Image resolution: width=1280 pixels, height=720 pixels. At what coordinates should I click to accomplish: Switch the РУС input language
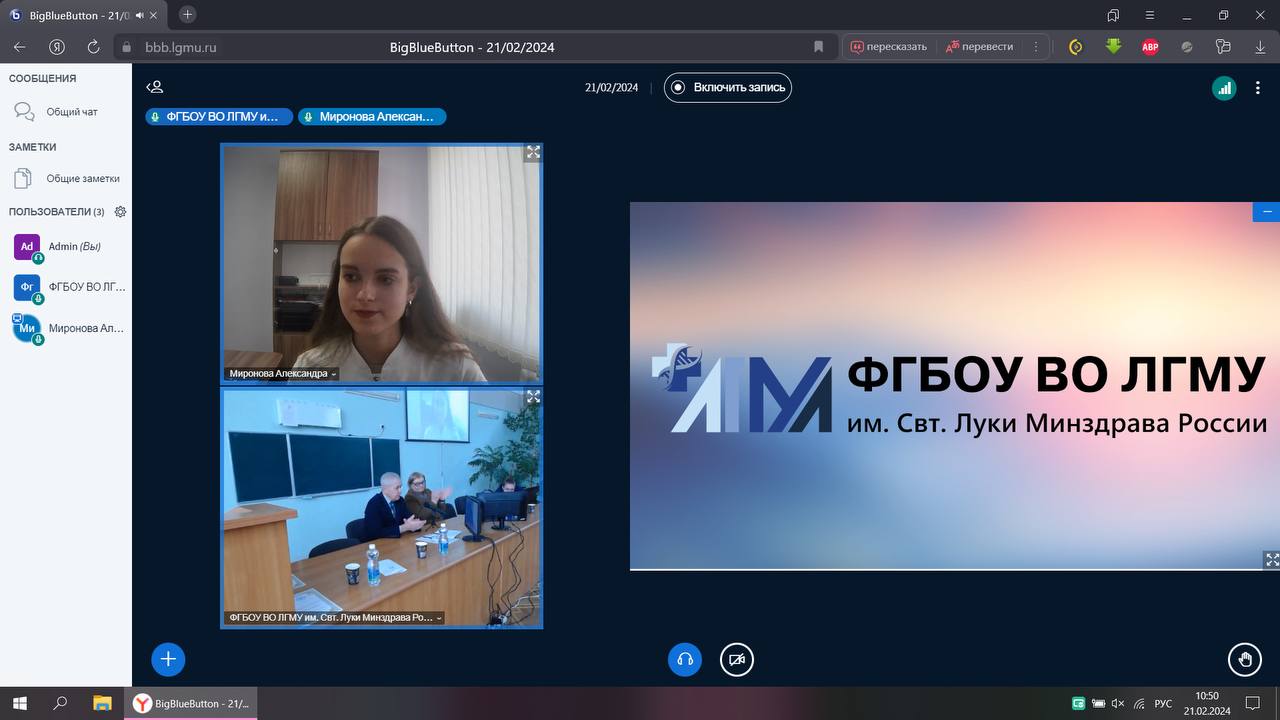pyautogui.click(x=1163, y=703)
